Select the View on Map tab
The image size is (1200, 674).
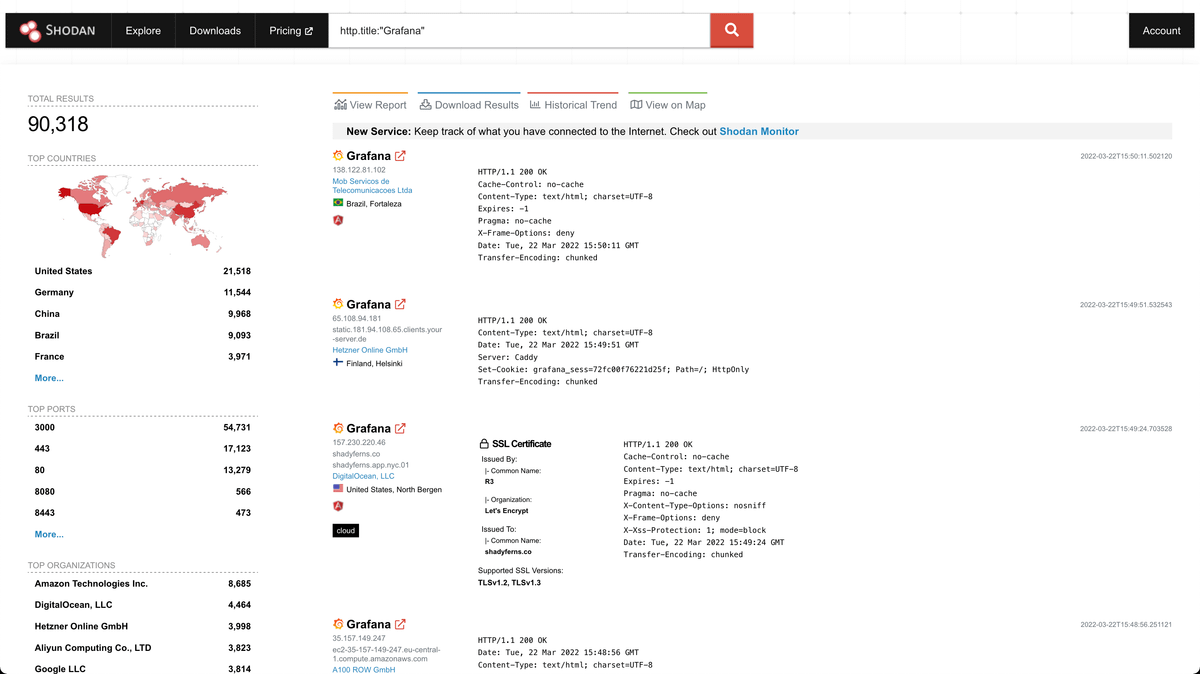[x=667, y=105]
